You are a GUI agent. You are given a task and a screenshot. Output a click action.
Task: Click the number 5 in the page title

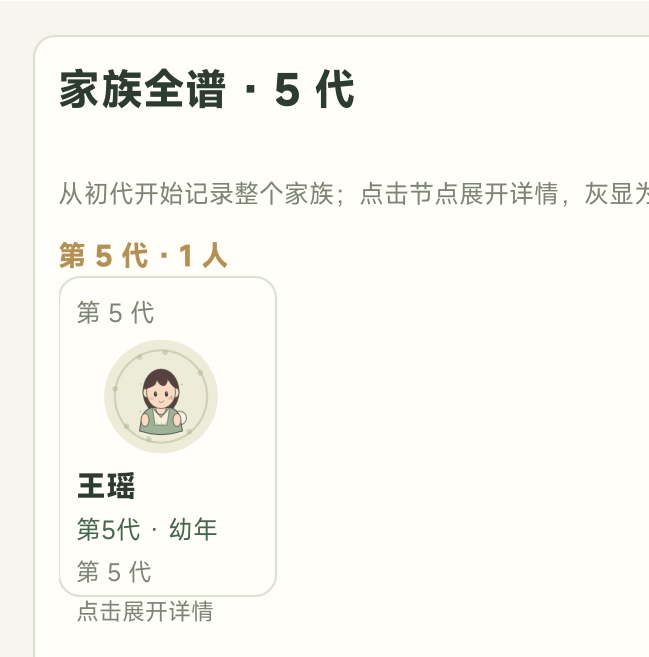tap(287, 90)
